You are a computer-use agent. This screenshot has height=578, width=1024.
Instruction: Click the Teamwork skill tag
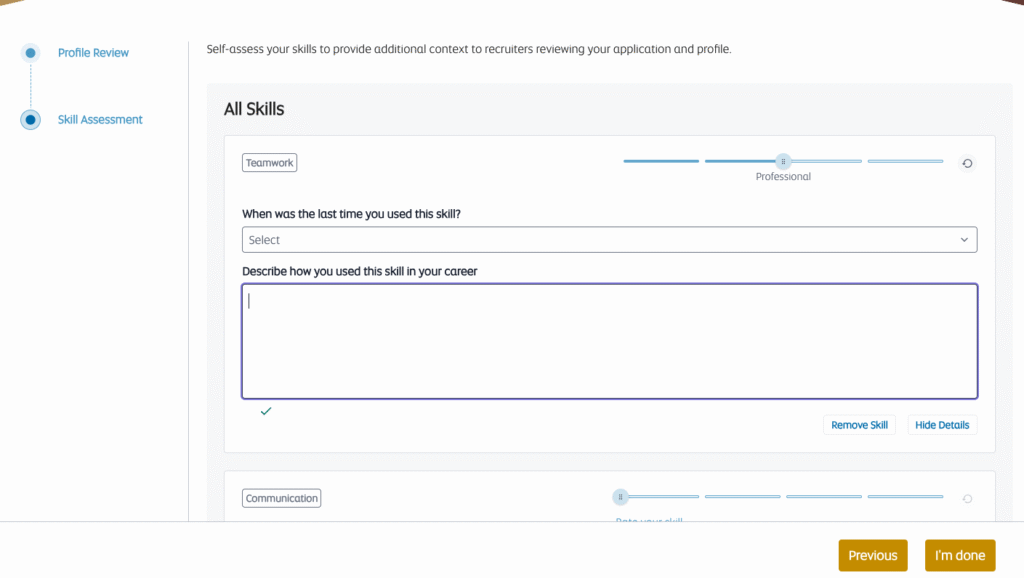point(269,163)
